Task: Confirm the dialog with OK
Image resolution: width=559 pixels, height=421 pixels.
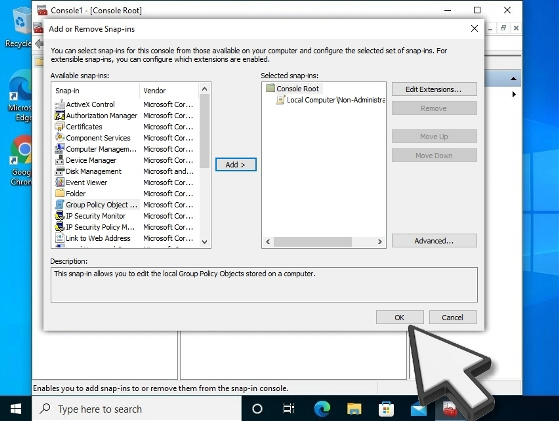Action: coord(399,317)
